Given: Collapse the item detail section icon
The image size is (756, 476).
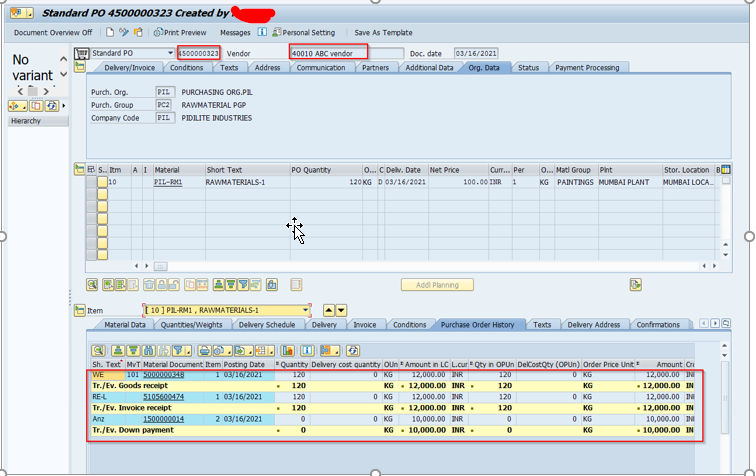Looking at the screenshot, I should click(x=80, y=310).
